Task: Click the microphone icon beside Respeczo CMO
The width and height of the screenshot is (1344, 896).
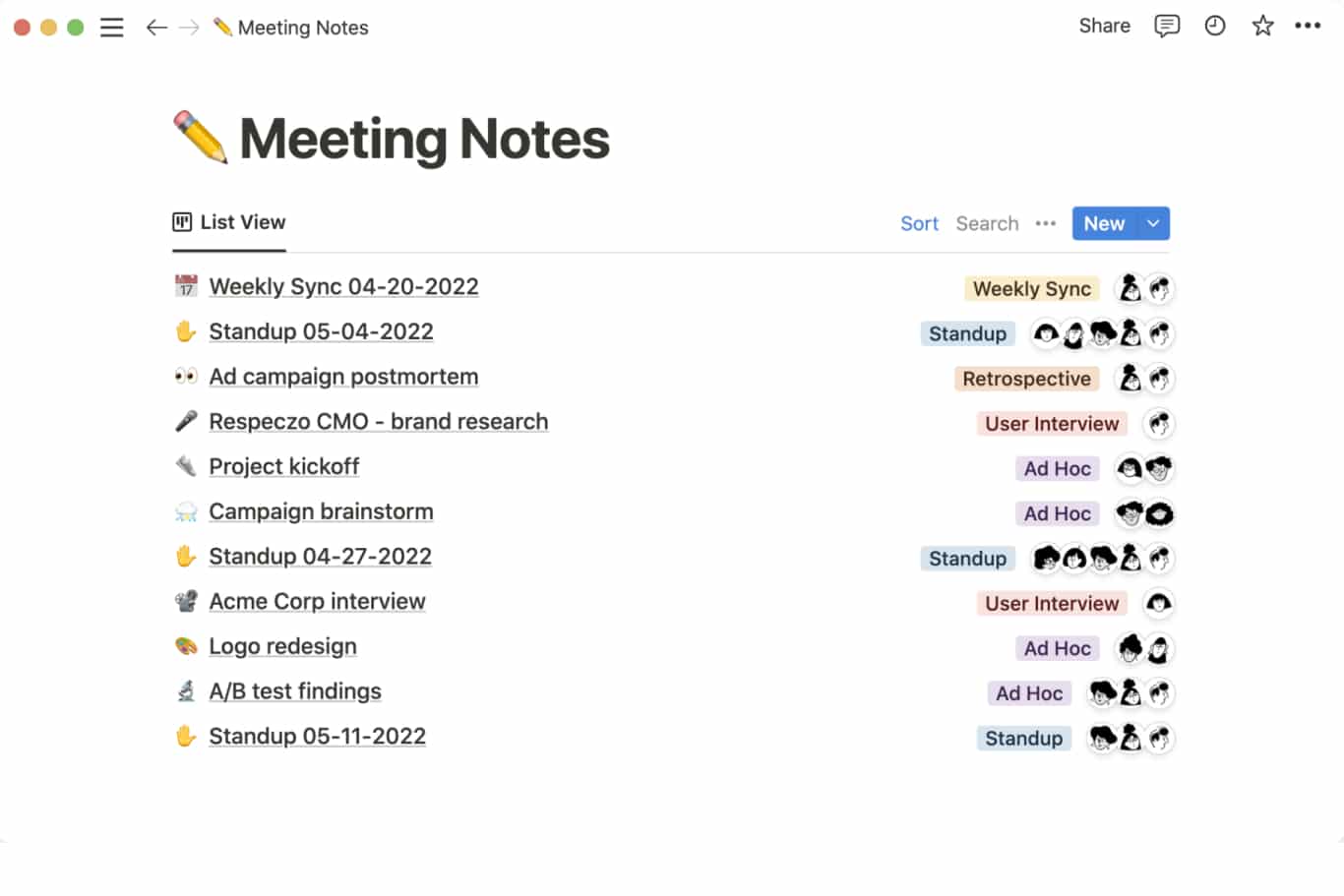Action: click(186, 422)
